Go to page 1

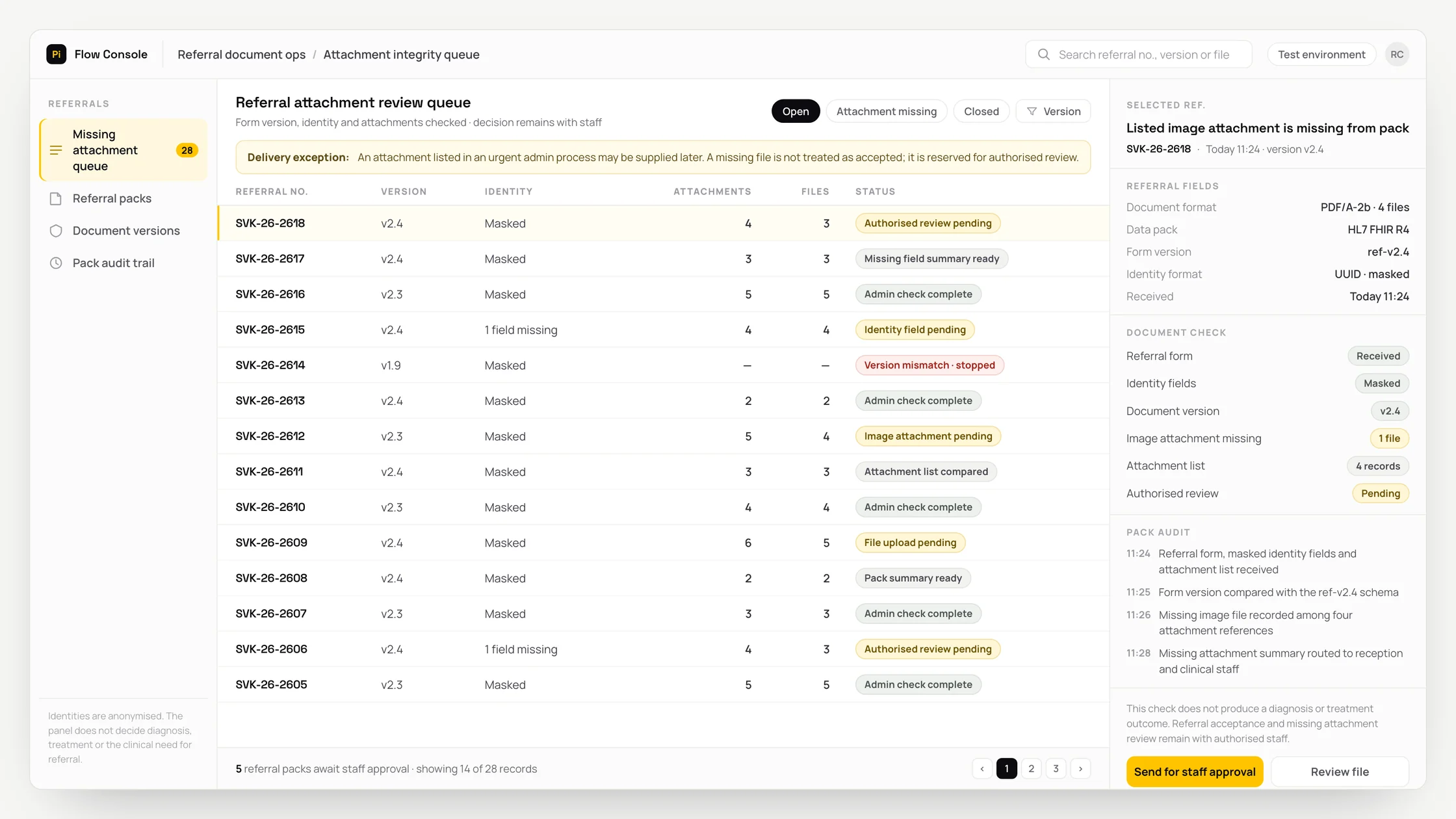pos(1007,769)
